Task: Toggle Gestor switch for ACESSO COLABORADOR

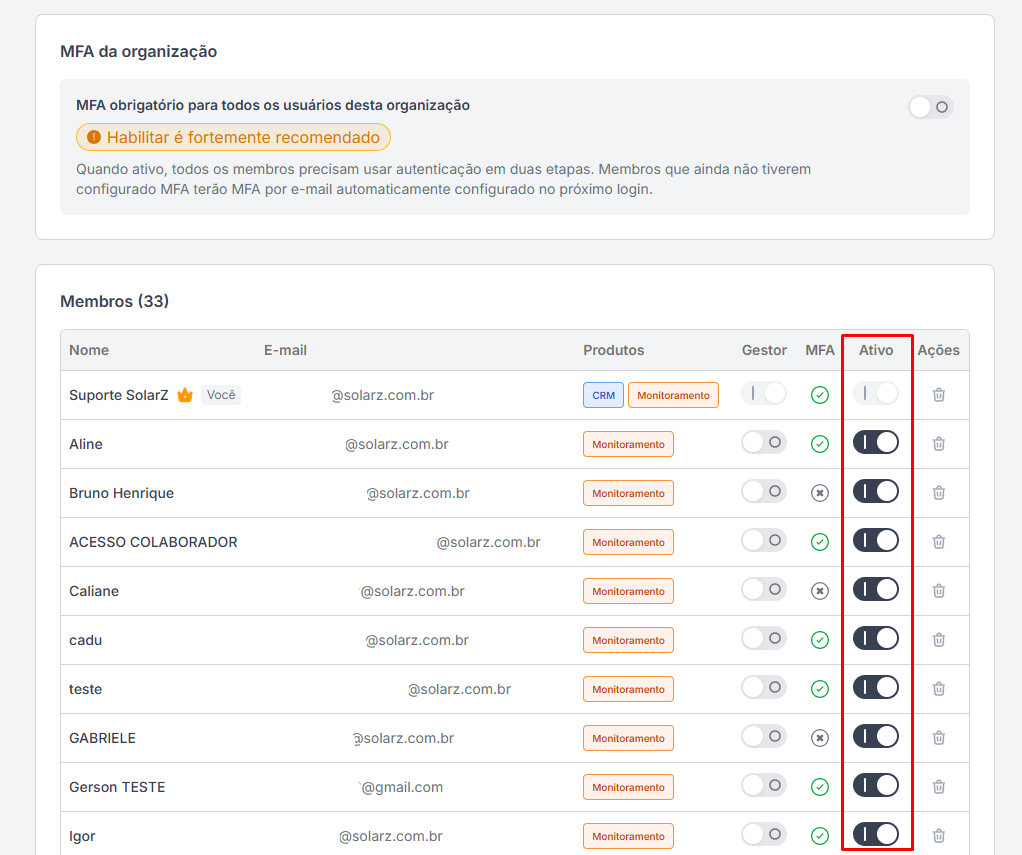Action: coord(764,540)
